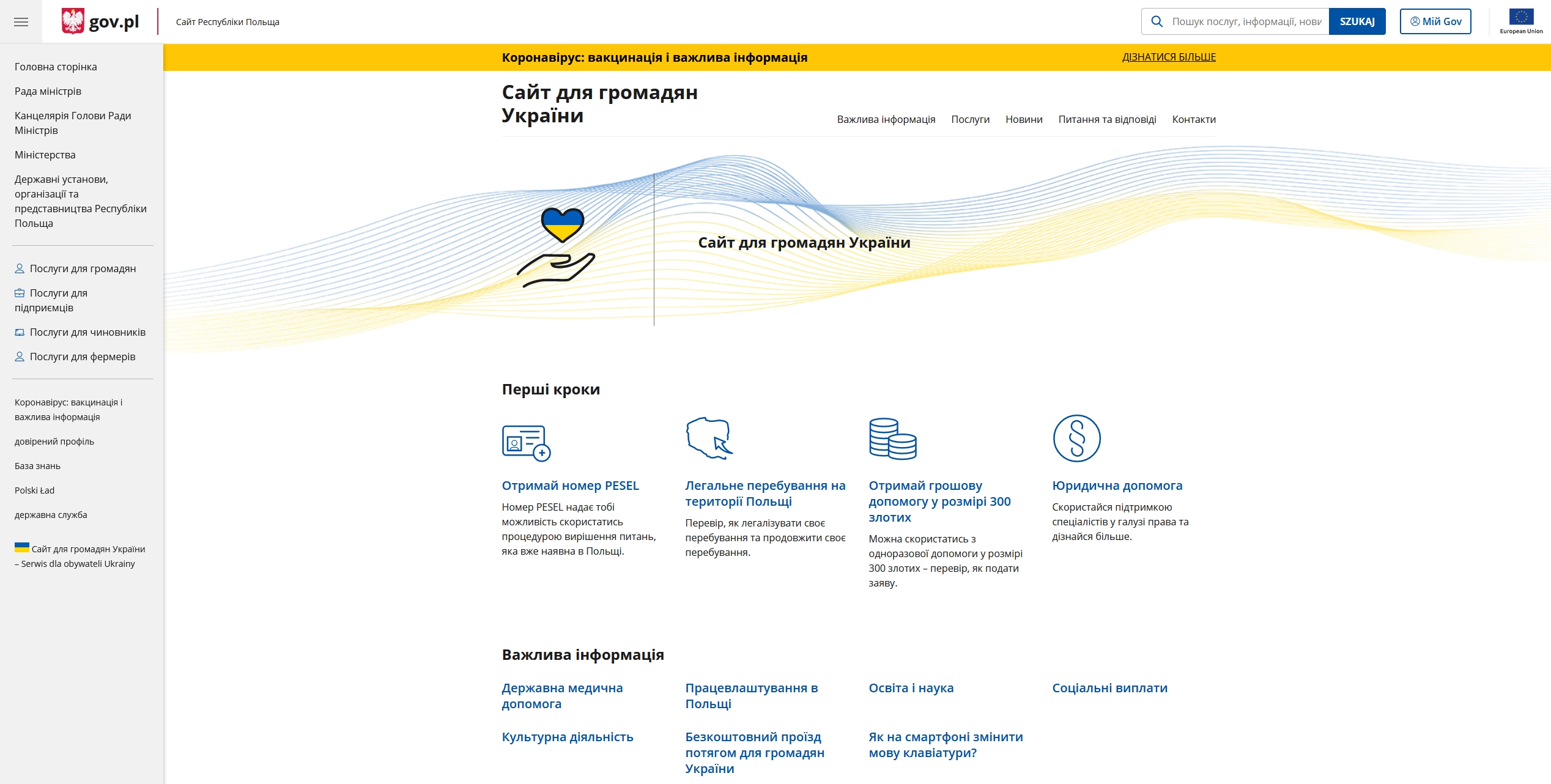1551x784 pixels.
Task: Open Безкоштовний проїзд потягом link
Action: 755,753
